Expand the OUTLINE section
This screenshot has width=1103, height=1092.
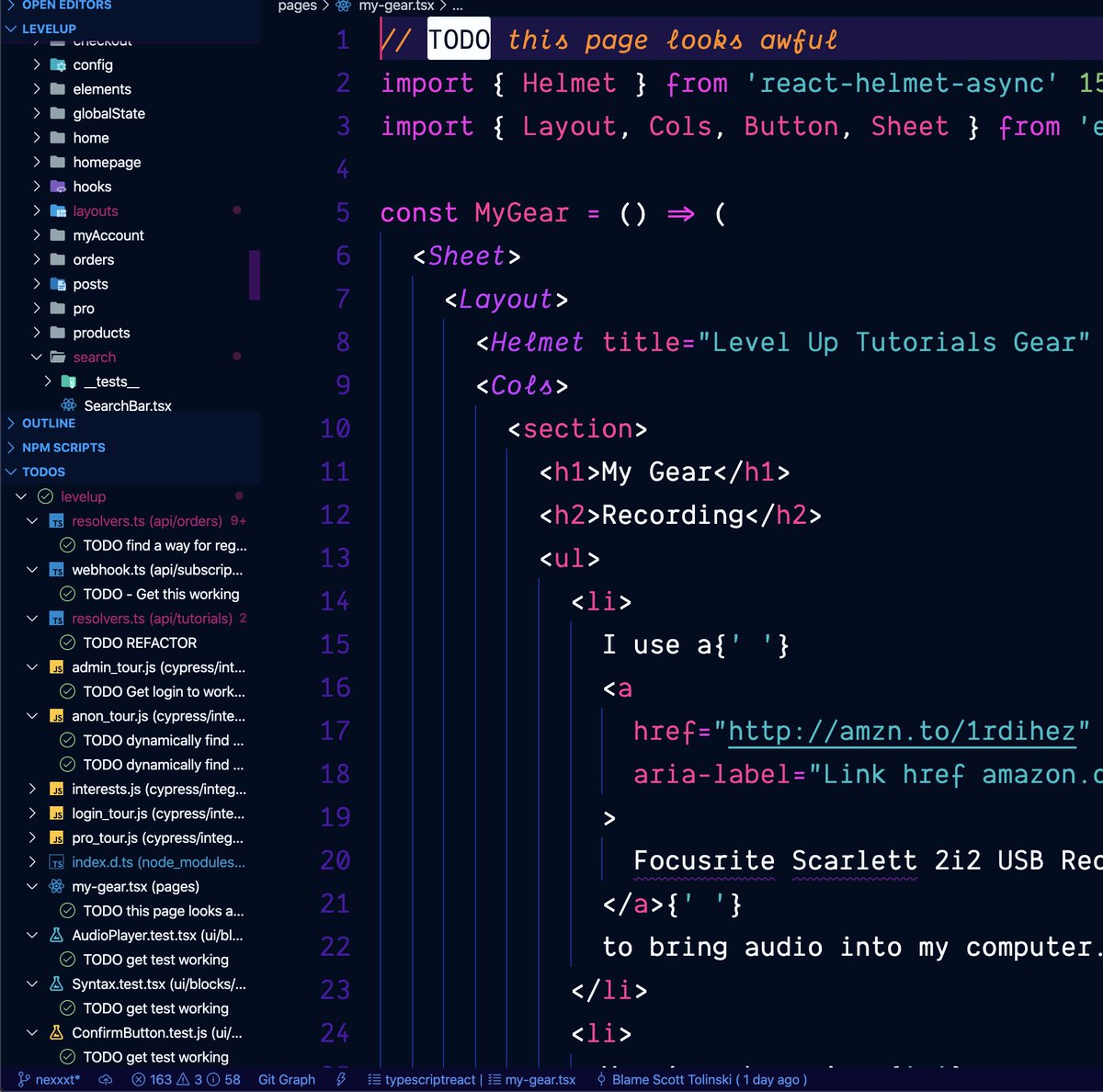[11, 423]
